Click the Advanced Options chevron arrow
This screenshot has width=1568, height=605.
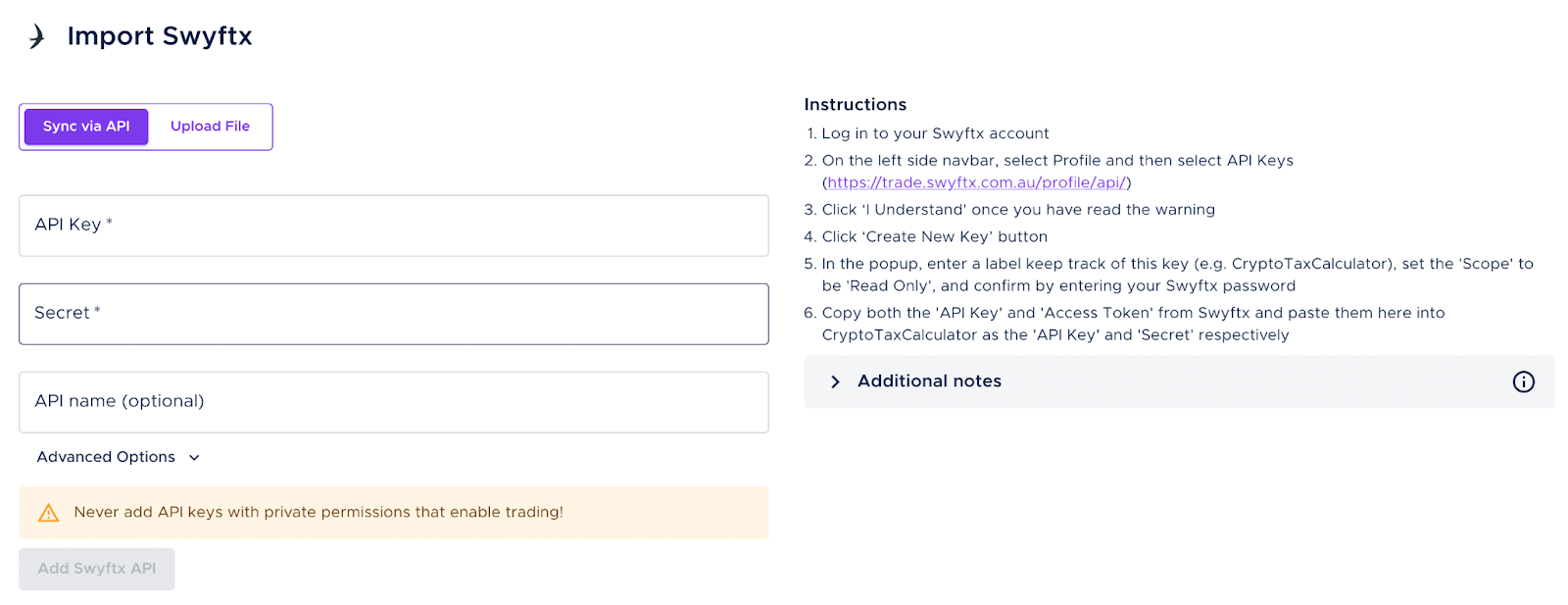[x=194, y=458]
